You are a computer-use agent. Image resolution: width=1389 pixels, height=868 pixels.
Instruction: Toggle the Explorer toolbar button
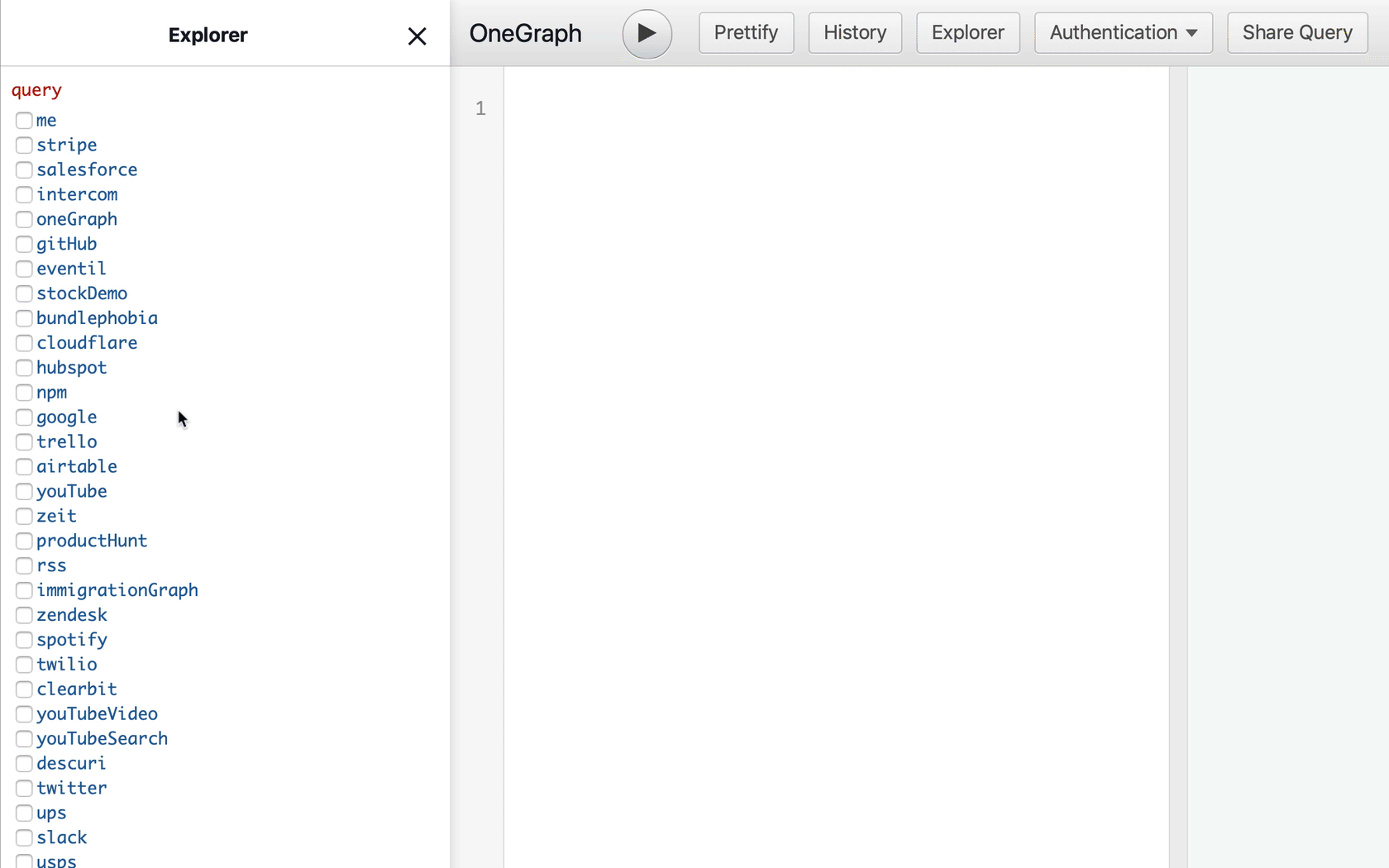pos(967,33)
